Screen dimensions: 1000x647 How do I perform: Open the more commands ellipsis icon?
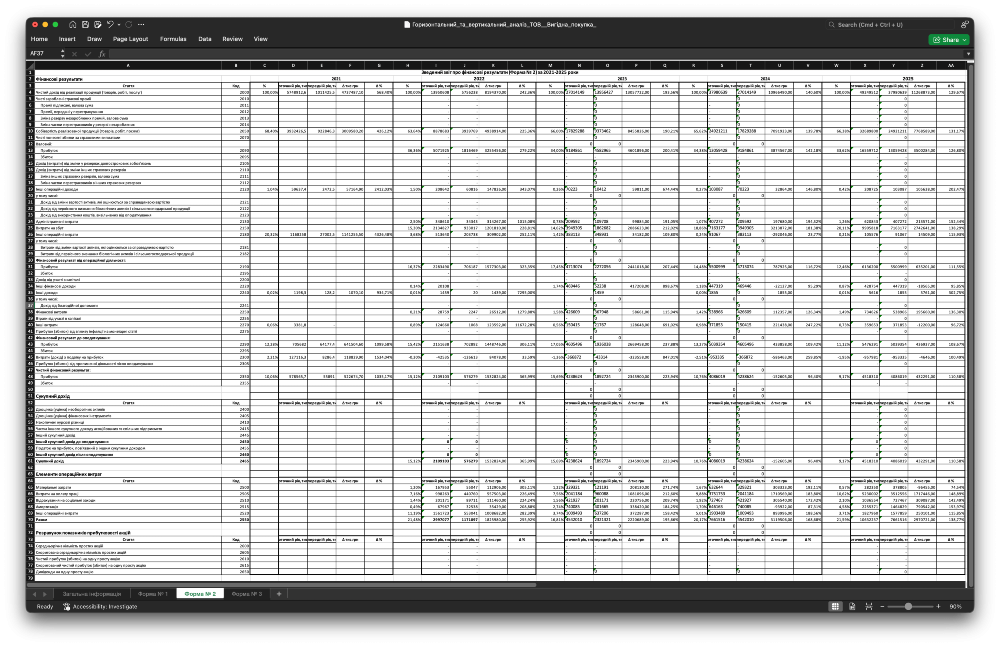[141, 24]
